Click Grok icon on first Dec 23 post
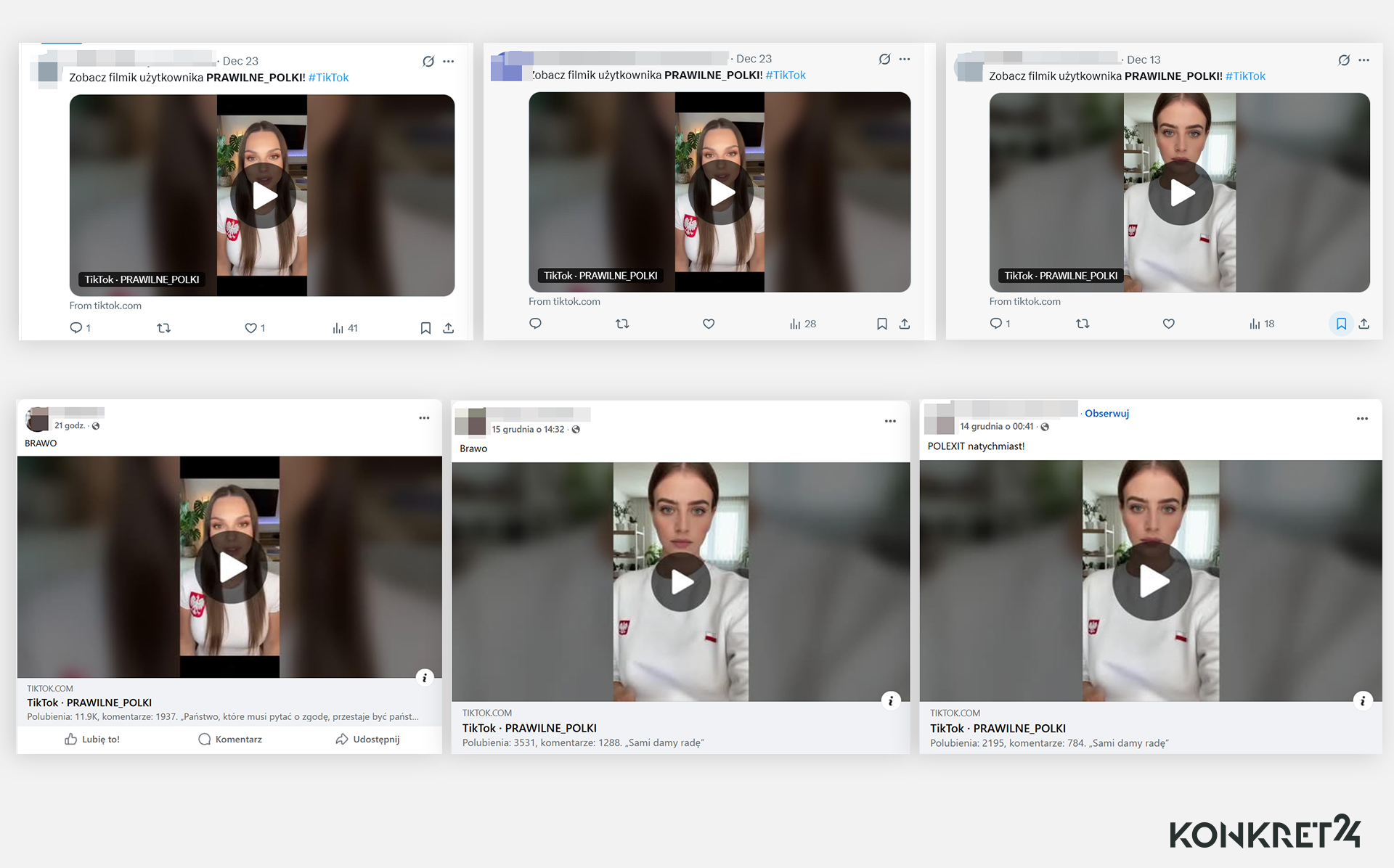 (x=428, y=61)
